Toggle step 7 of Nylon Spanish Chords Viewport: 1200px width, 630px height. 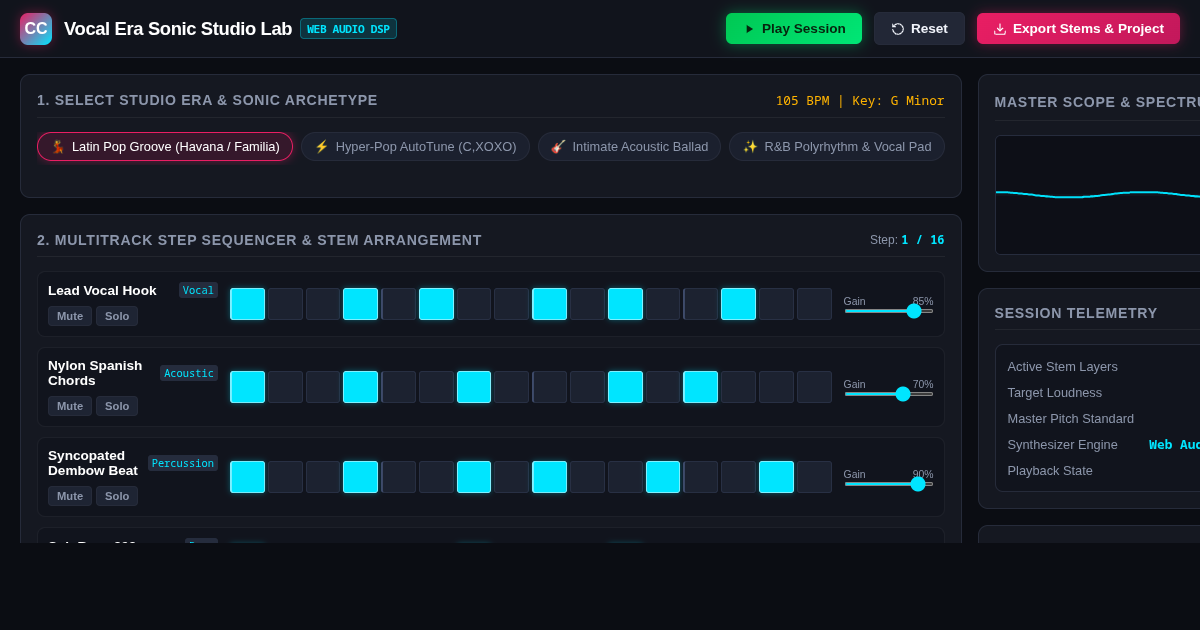474,387
